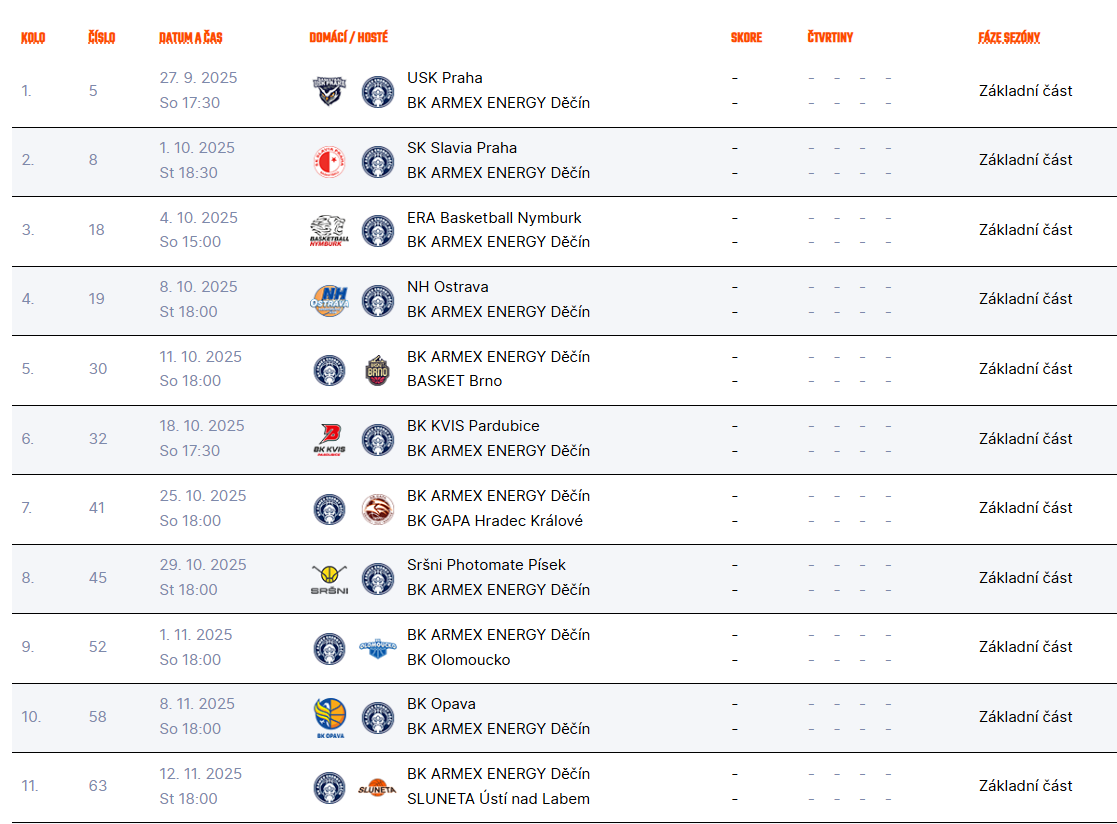
Task: Click the BK Olomoucko logo
Action: (378, 648)
